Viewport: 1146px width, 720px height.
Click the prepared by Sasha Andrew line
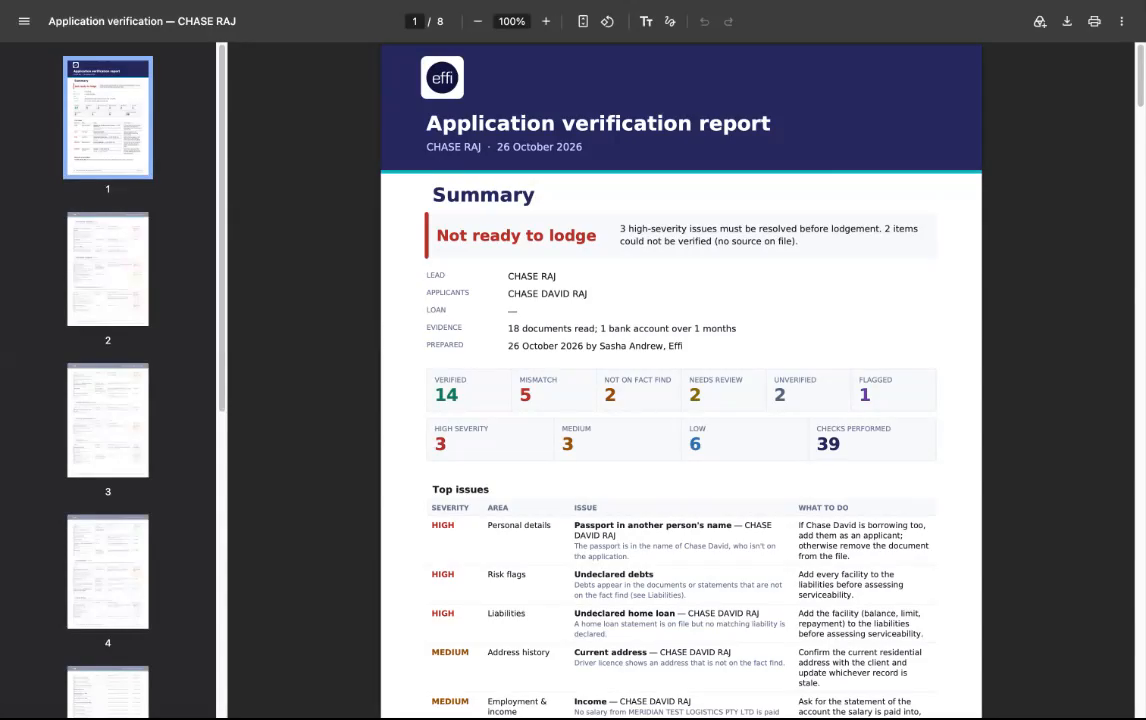[595, 346]
